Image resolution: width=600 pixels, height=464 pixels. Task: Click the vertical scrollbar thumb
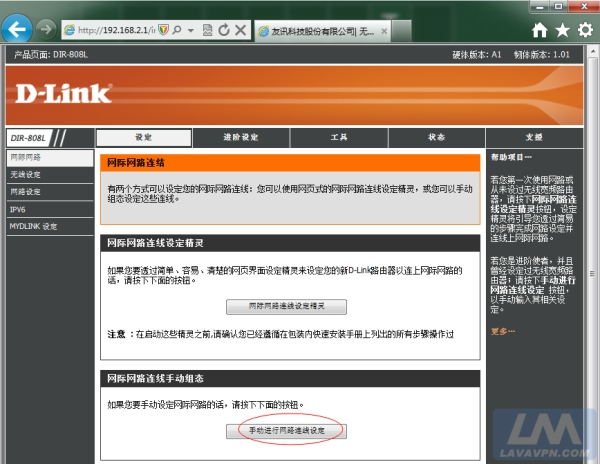pos(593,274)
